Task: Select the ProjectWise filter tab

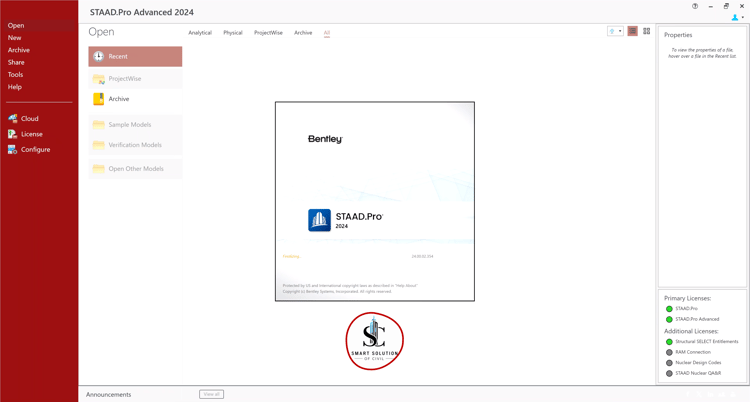Action: (x=268, y=33)
